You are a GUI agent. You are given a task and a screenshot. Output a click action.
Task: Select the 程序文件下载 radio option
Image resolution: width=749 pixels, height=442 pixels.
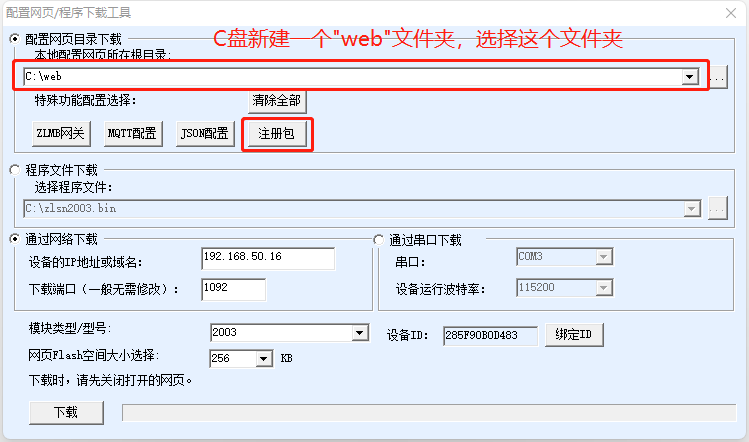point(15,170)
